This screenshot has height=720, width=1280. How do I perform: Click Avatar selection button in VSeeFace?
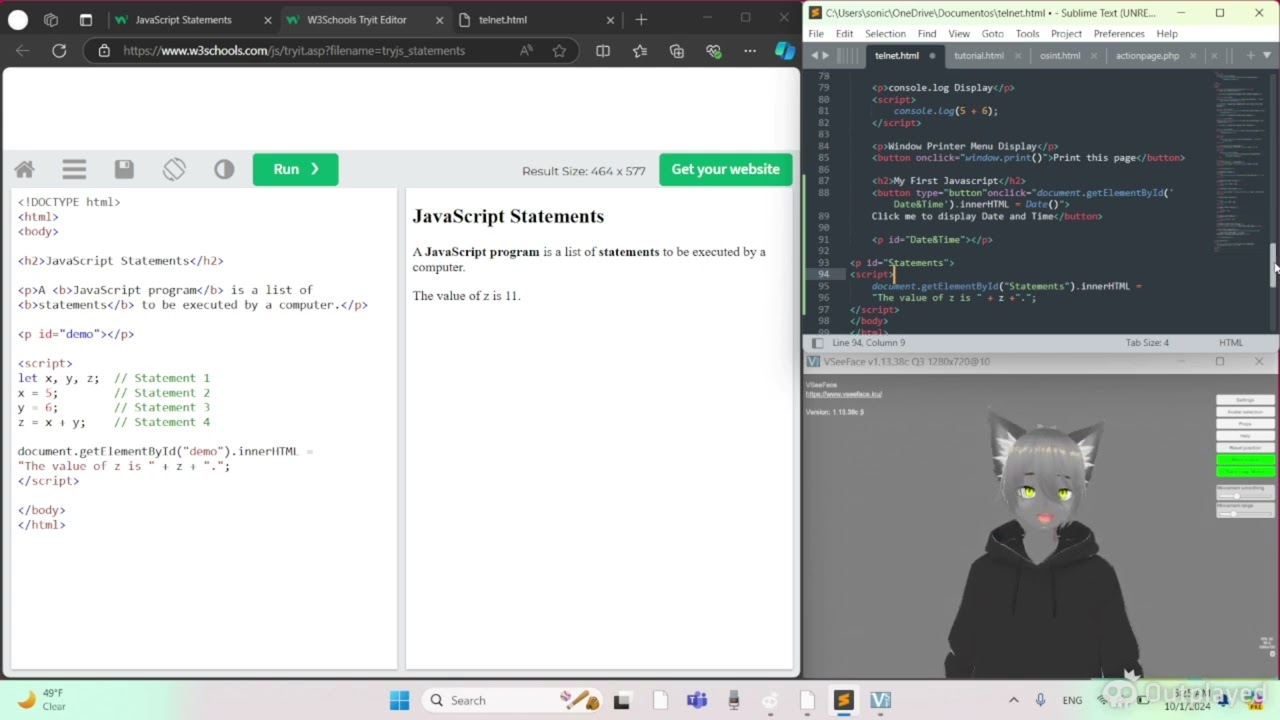[1245, 412]
